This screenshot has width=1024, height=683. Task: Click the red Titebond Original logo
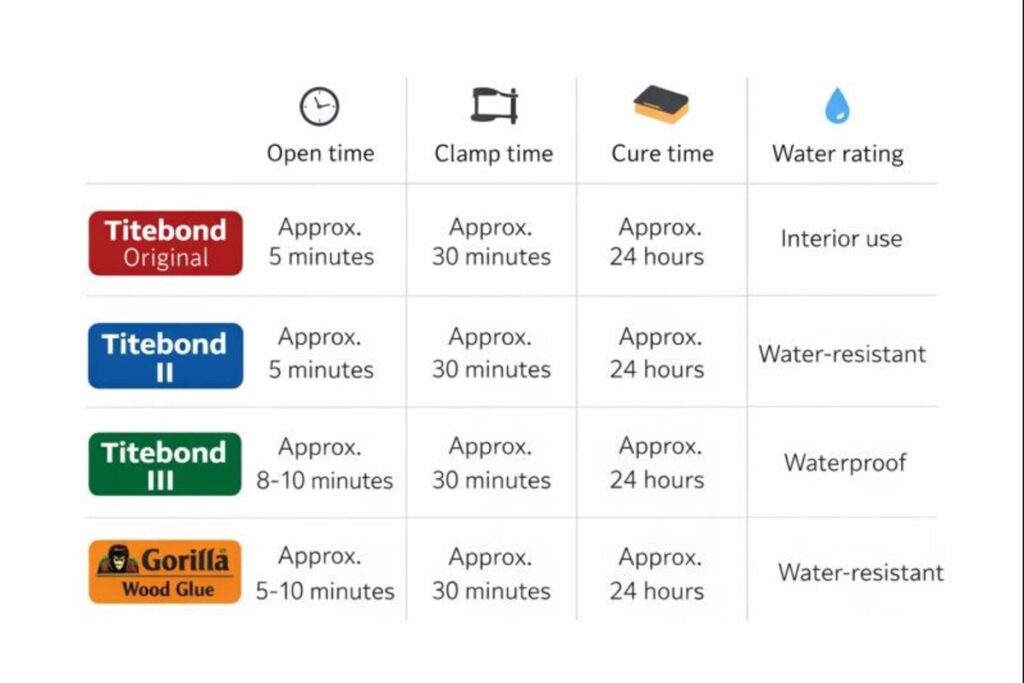[165, 243]
